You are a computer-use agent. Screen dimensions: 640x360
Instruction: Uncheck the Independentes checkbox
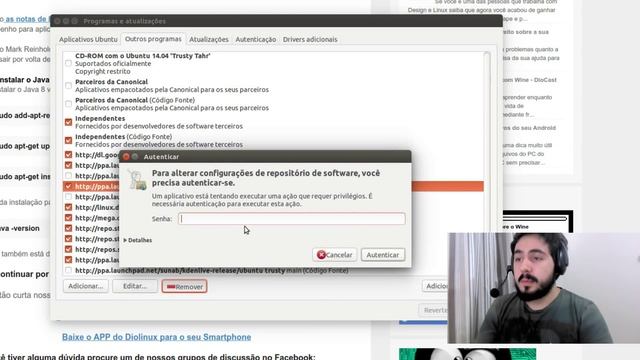(x=68, y=122)
